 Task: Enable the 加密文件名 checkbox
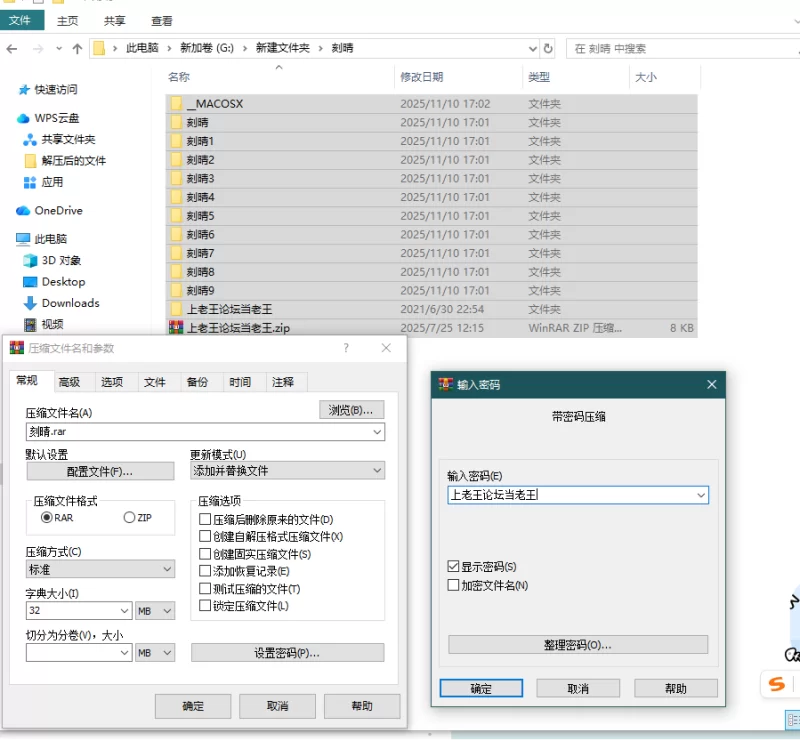coord(454,585)
